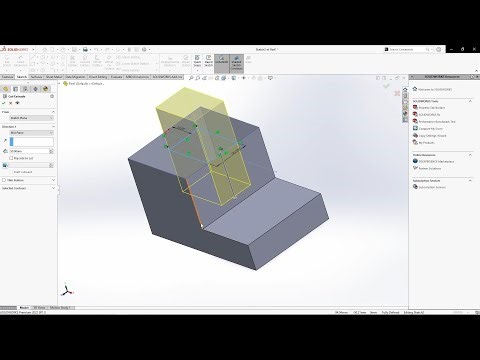Switch to the Sheet Metal ribbon tab
Image resolution: width=480 pixels, height=360 pixels.
[x=54, y=77]
